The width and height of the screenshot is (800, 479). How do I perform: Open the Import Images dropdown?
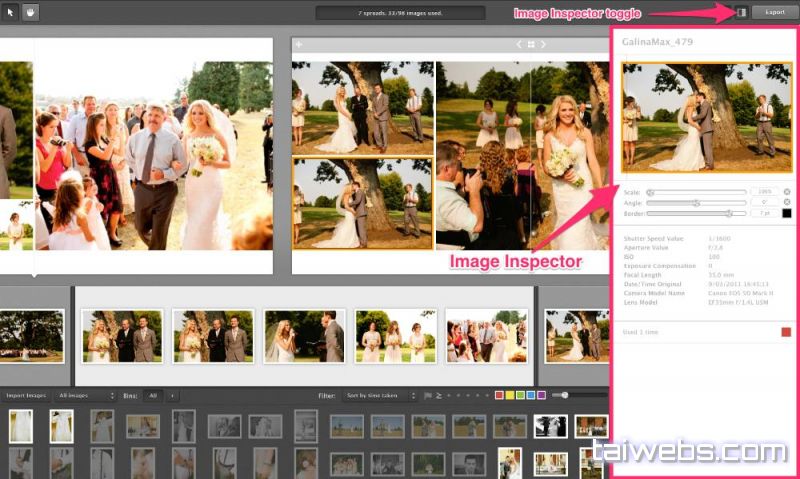pyautogui.click(x=27, y=396)
